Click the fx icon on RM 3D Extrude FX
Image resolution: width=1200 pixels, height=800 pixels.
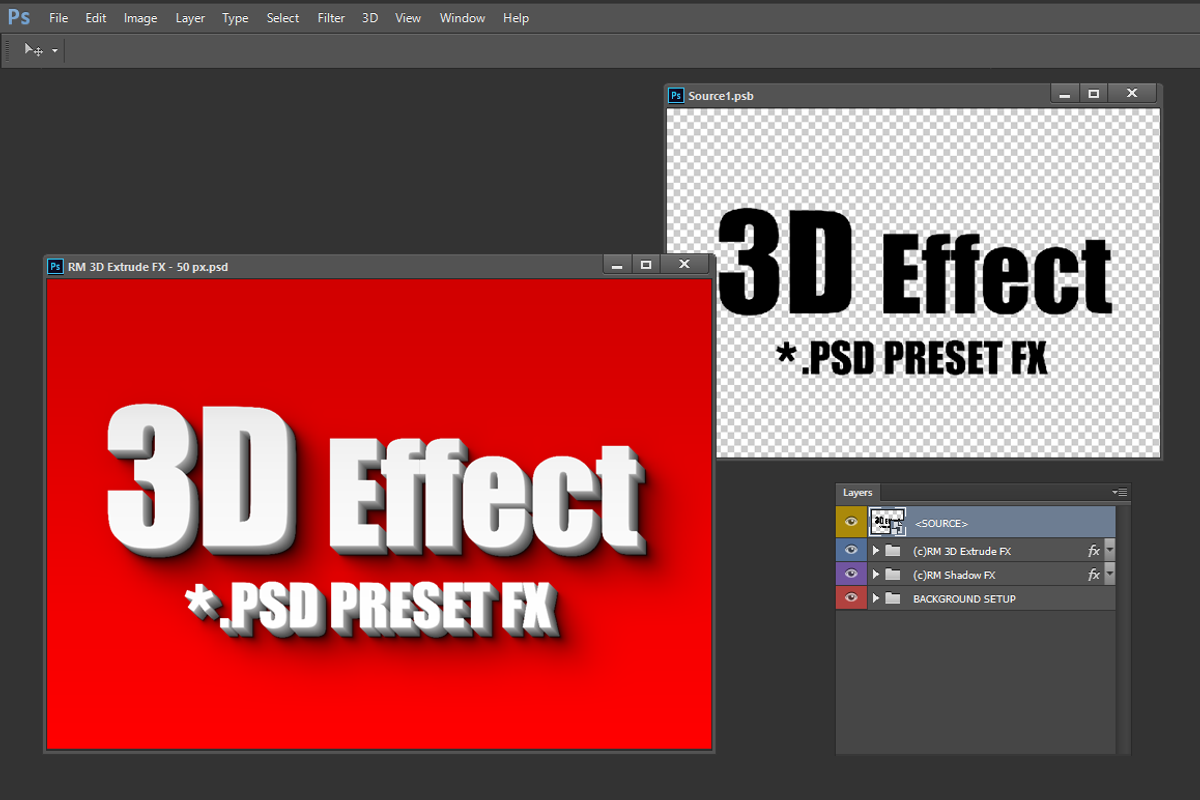1093,551
